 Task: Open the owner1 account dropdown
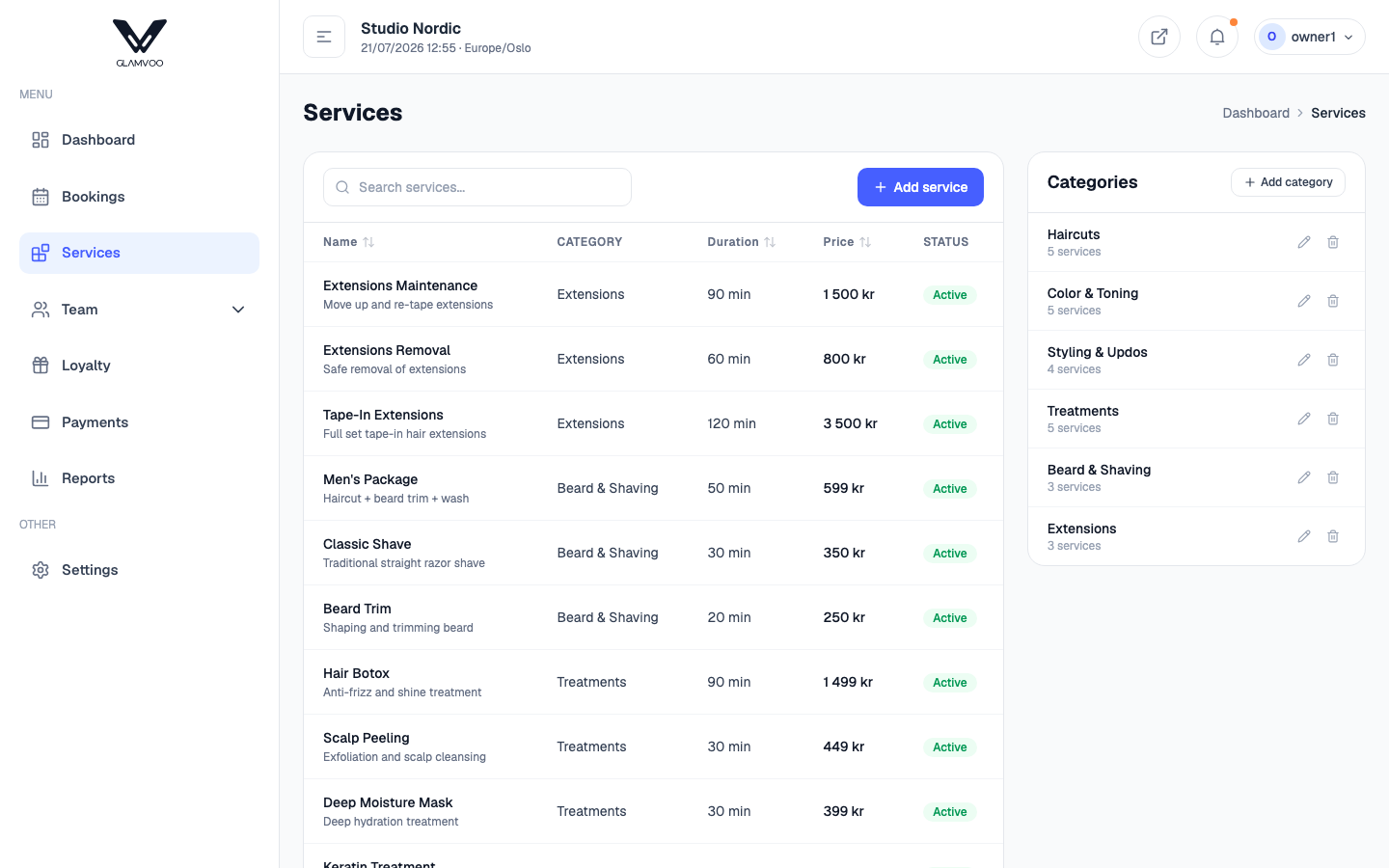click(x=1310, y=37)
